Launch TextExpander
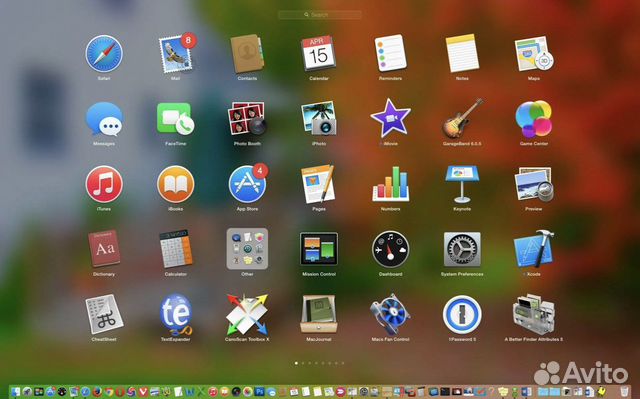 coord(176,314)
